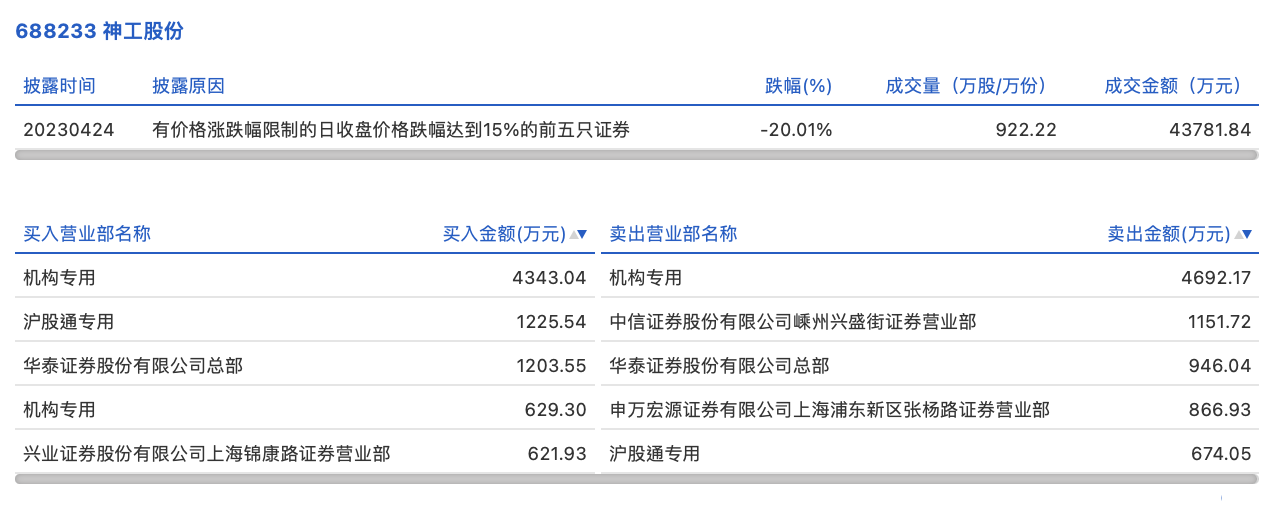Open 中信证券股份有限公司嵊州兴盛街证券营业部 entry
Viewport: 1268px width, 514px height.
[x=793, y=322]
